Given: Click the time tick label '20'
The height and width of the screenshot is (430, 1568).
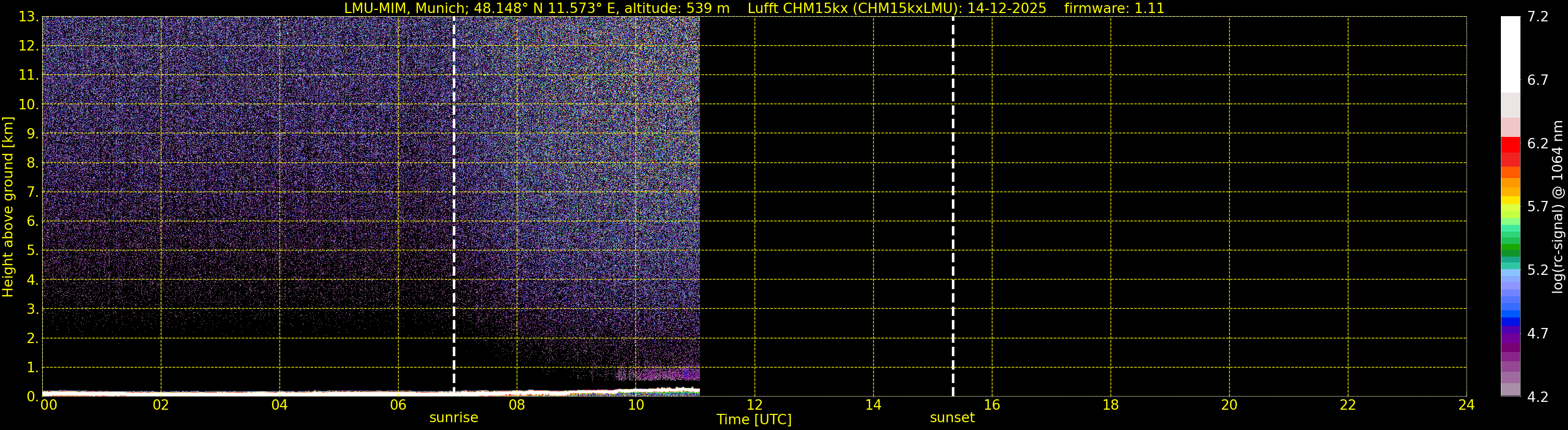Looking at the screenshot, I should click(x=1229, y=405).
